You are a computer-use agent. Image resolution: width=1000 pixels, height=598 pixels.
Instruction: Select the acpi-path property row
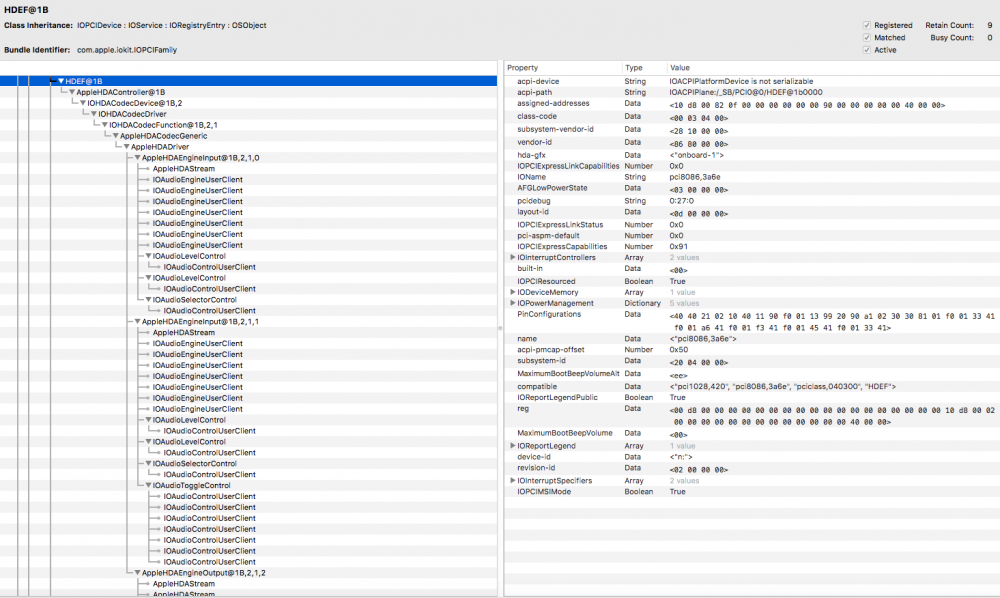[x=752, y=92]
